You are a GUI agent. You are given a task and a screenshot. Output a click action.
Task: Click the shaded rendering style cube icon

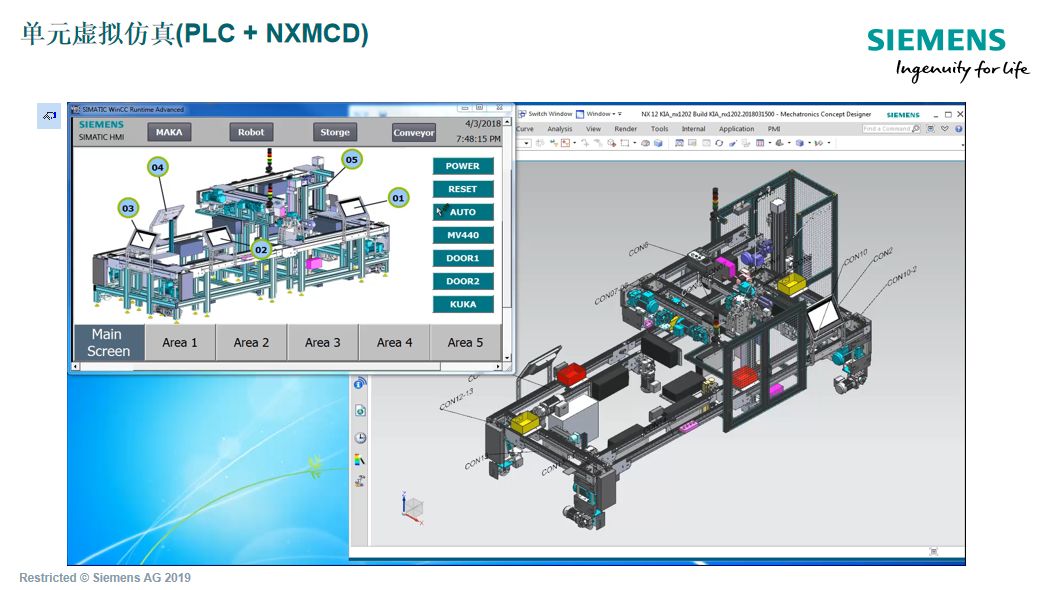pyautogui.click(x=800, y=143)
